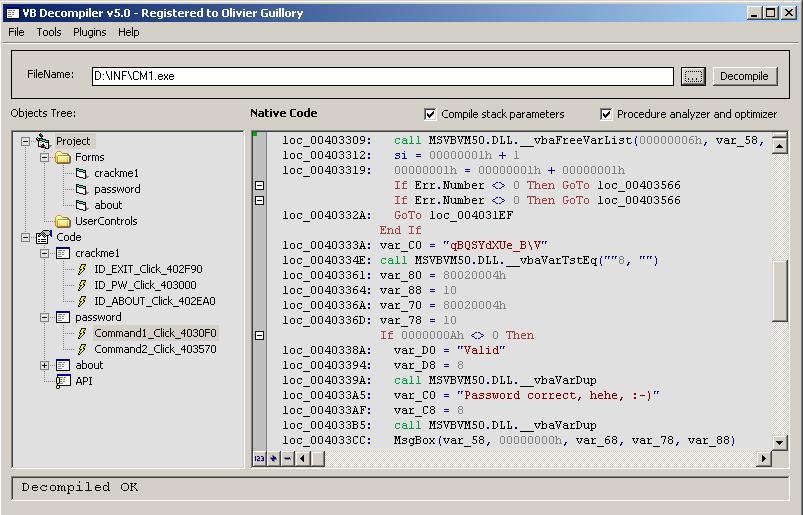Expand the about code module node
Image resolution: width=803 pixels, height=515 pixels.
(x=45, y=365)
